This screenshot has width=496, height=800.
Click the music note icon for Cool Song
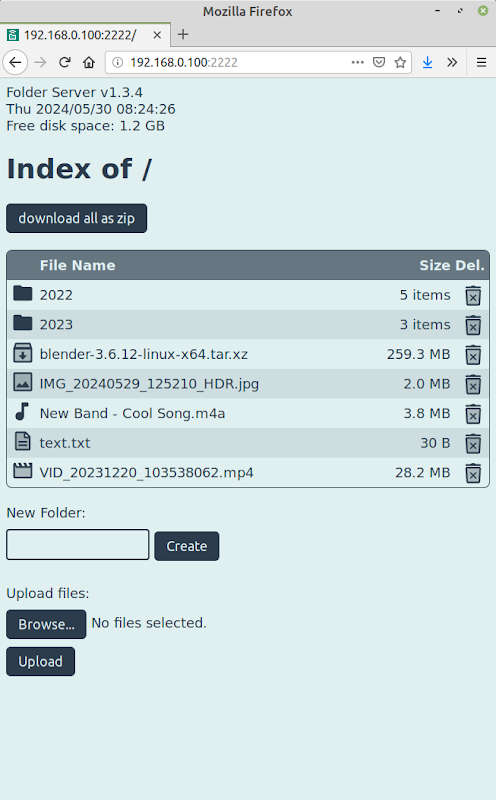[22, 411]
